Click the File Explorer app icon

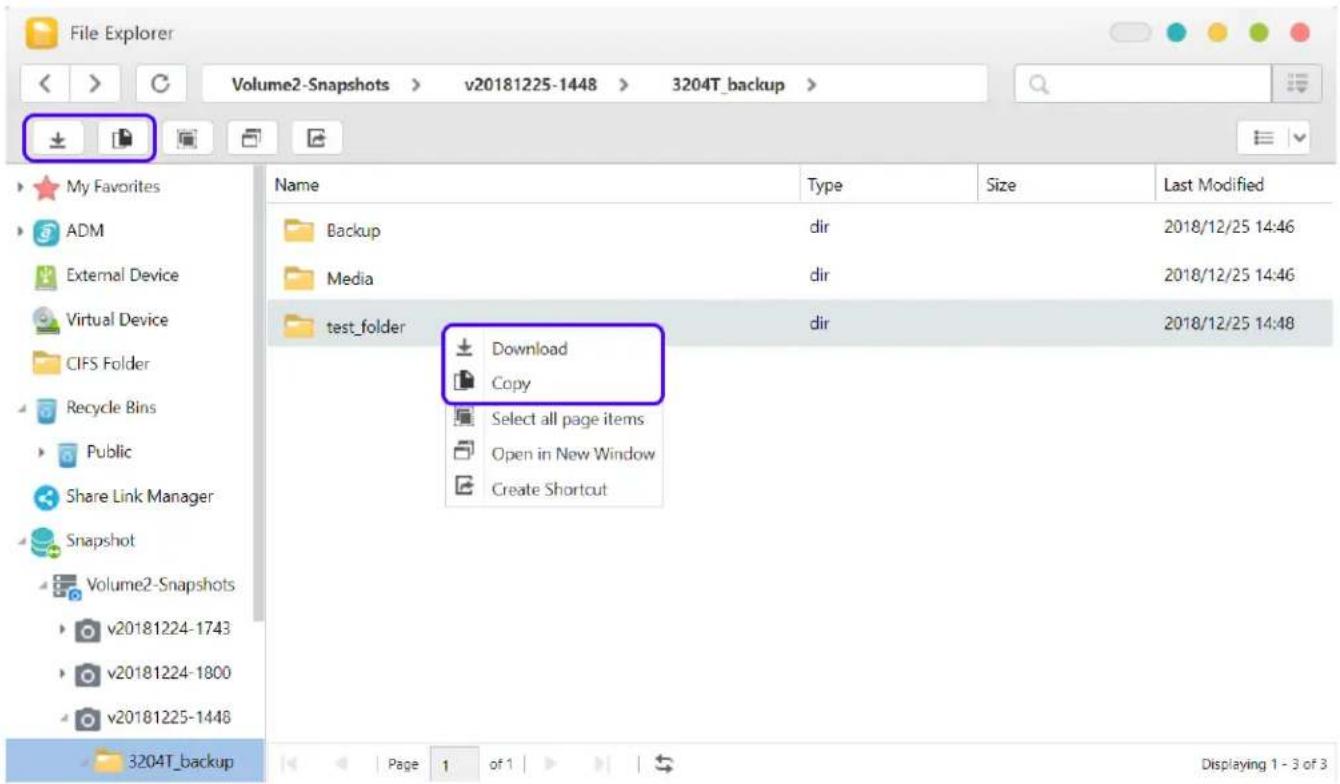pyautogui.click(x=39, y=32)
